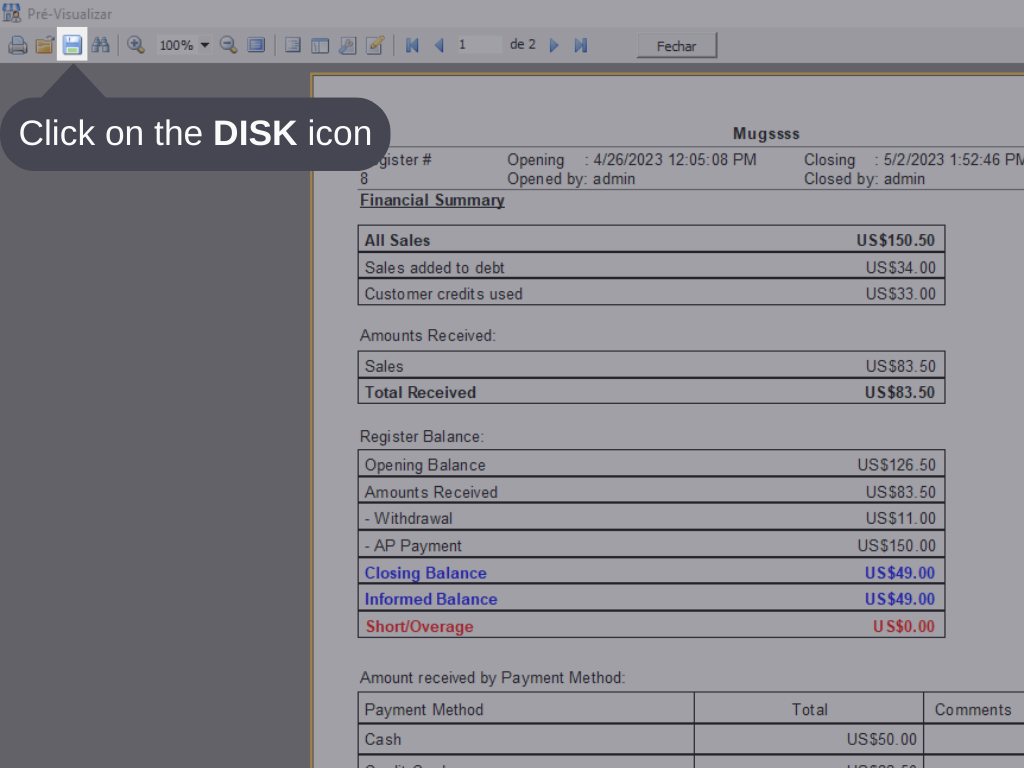Zoom in using magnifier plus icon
Image resolution: width=1024 pixels, height=768 pixels.
(136, 45)
